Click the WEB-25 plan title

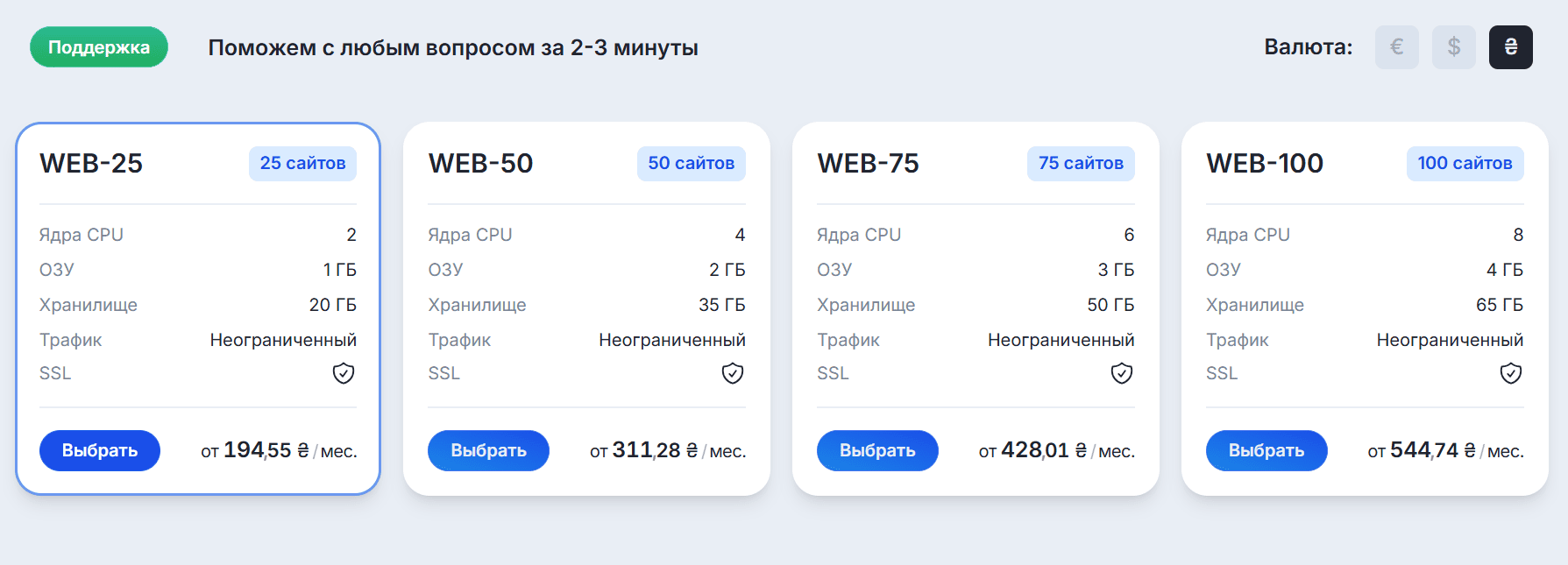pos(91,164)
